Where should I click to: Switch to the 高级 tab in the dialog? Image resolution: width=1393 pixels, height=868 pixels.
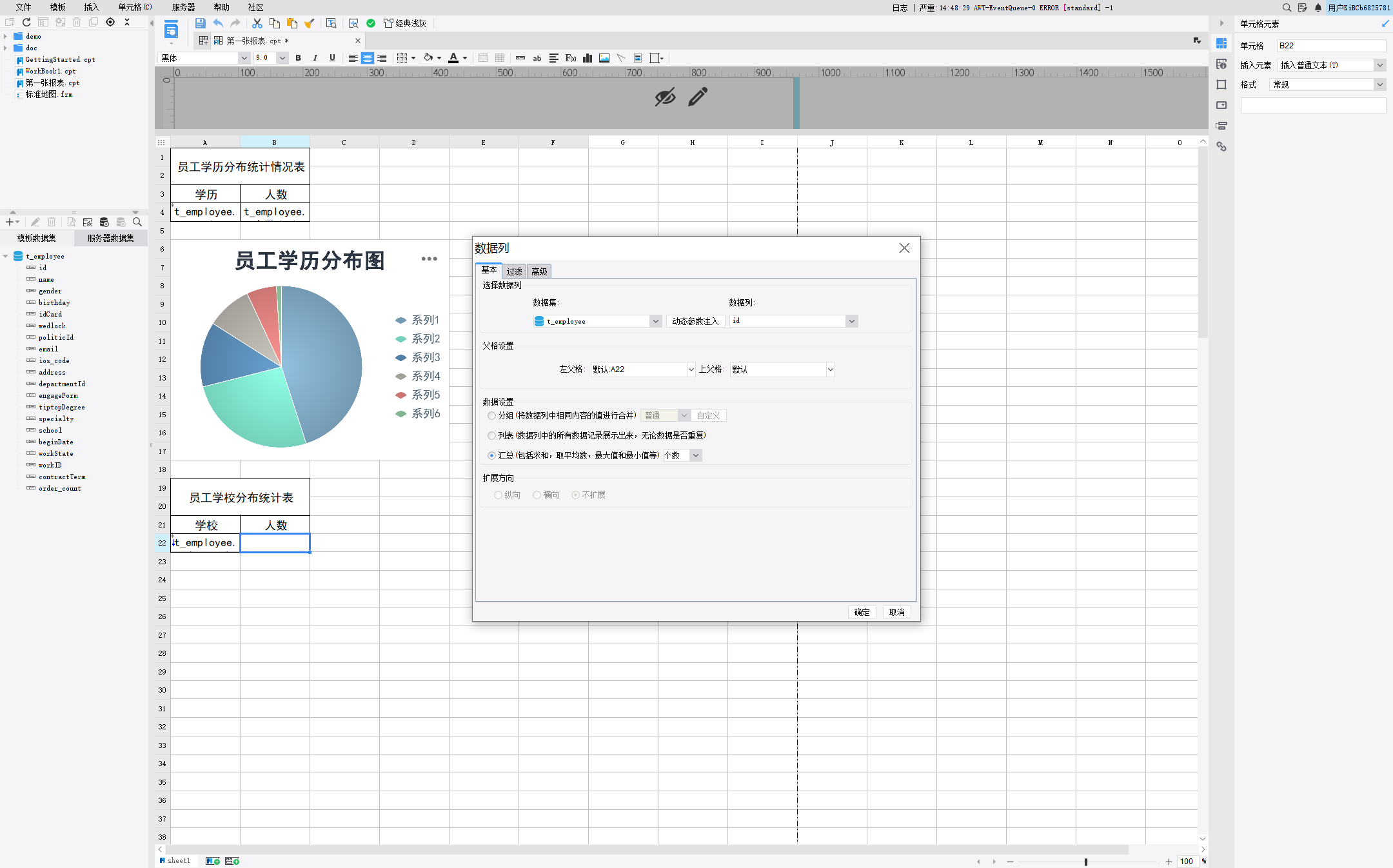tap(539, 271)
